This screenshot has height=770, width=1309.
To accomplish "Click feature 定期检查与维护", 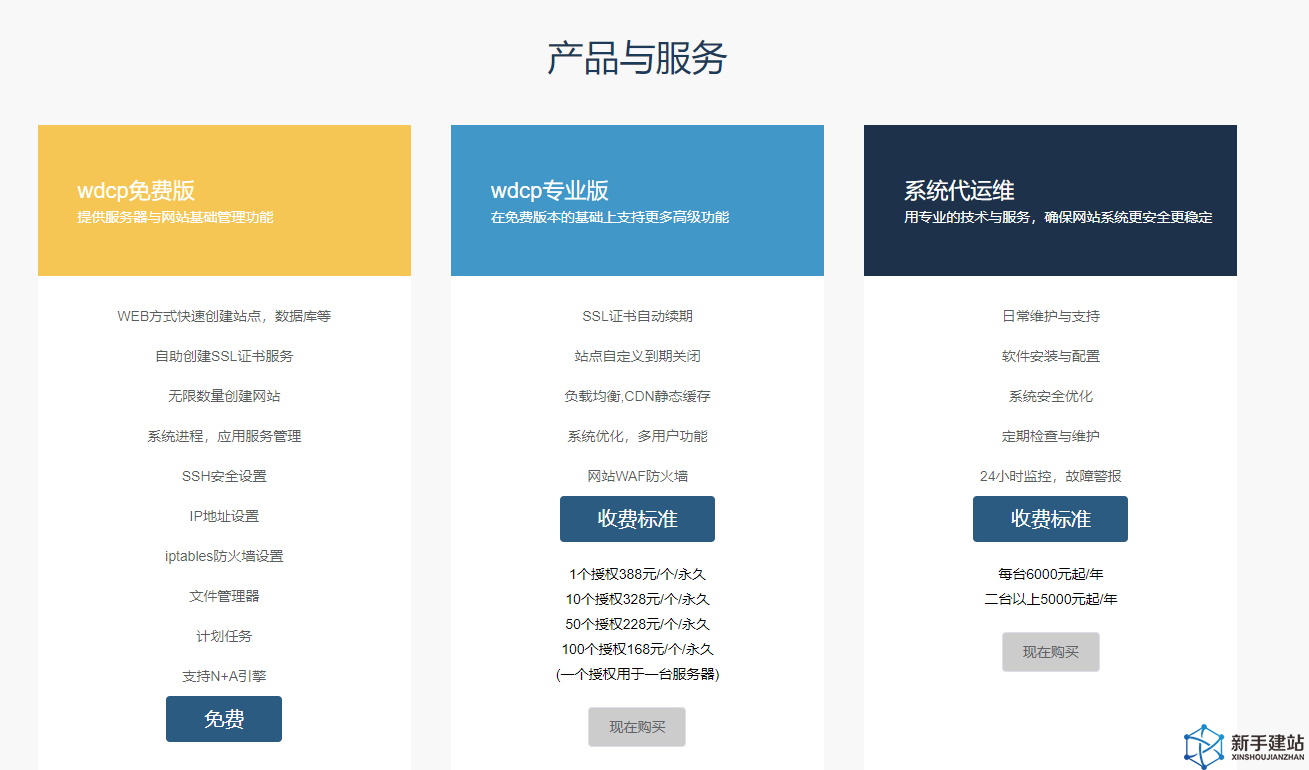I will [1050, 436].
